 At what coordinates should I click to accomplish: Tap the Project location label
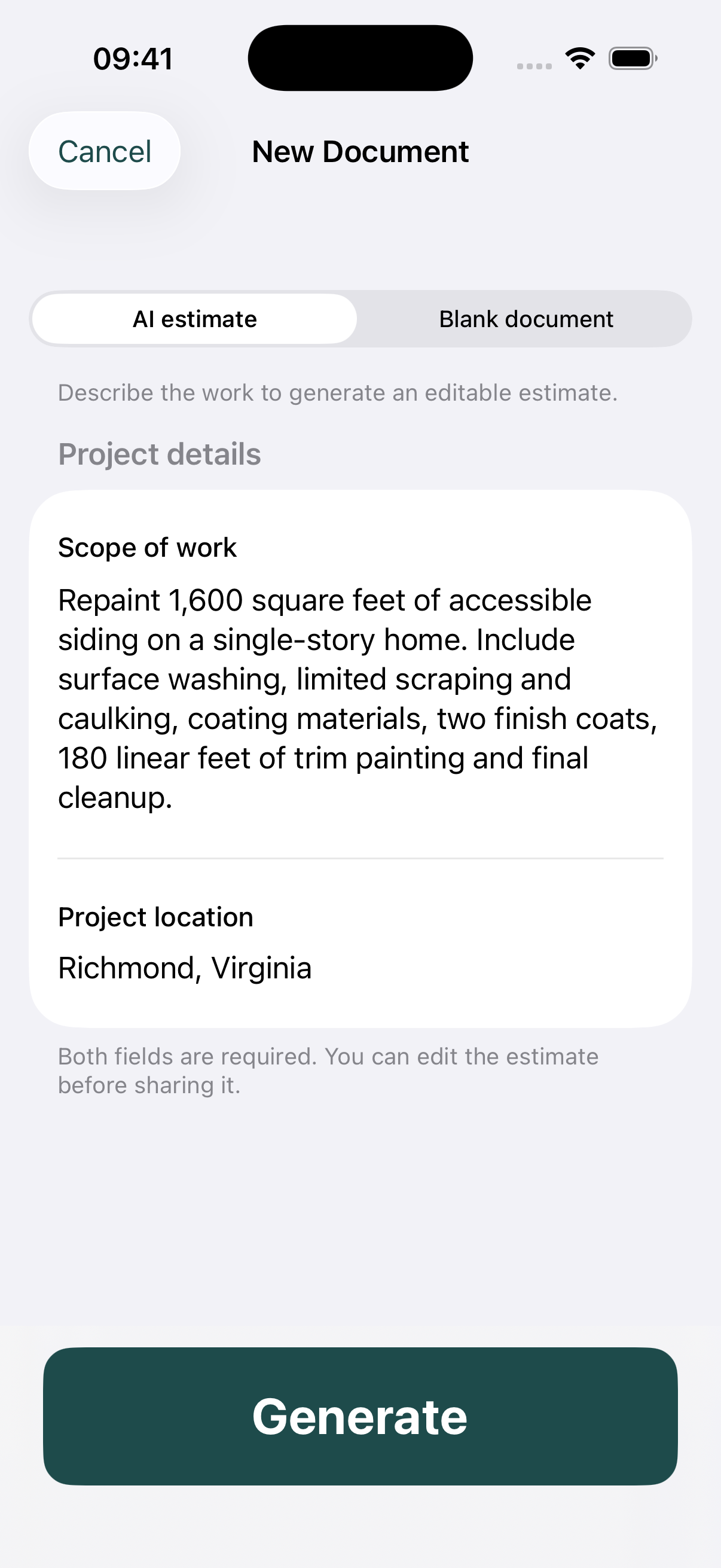point(156,917)
